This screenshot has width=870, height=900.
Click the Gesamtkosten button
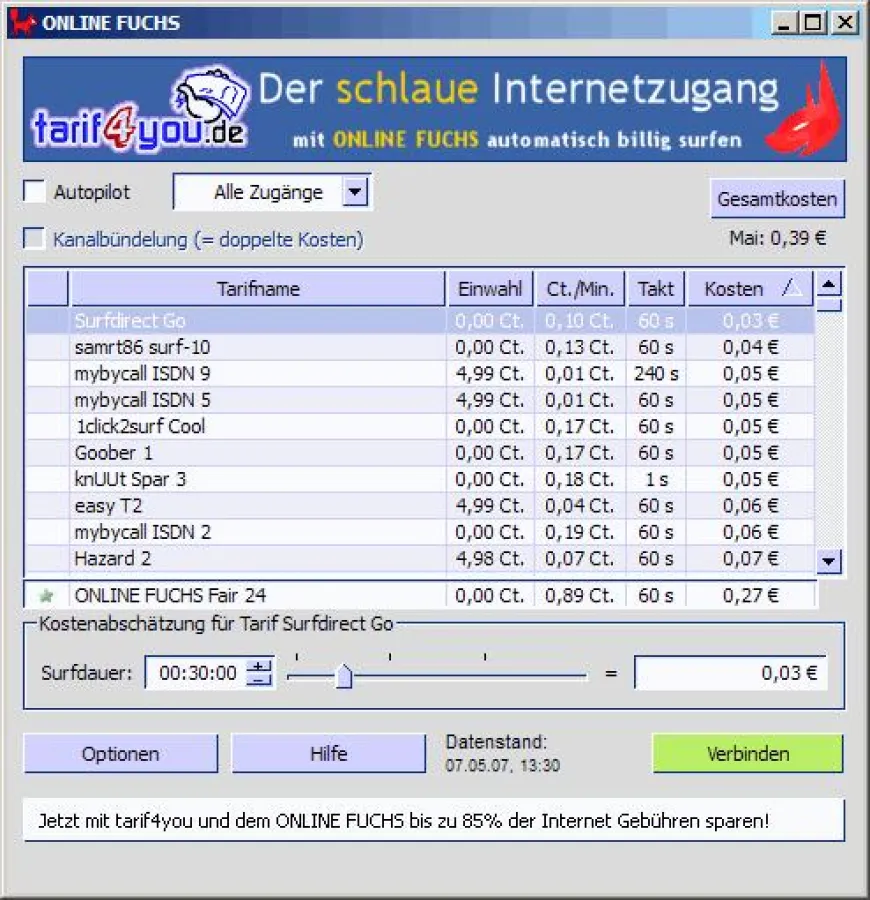(x=778, y=198)
